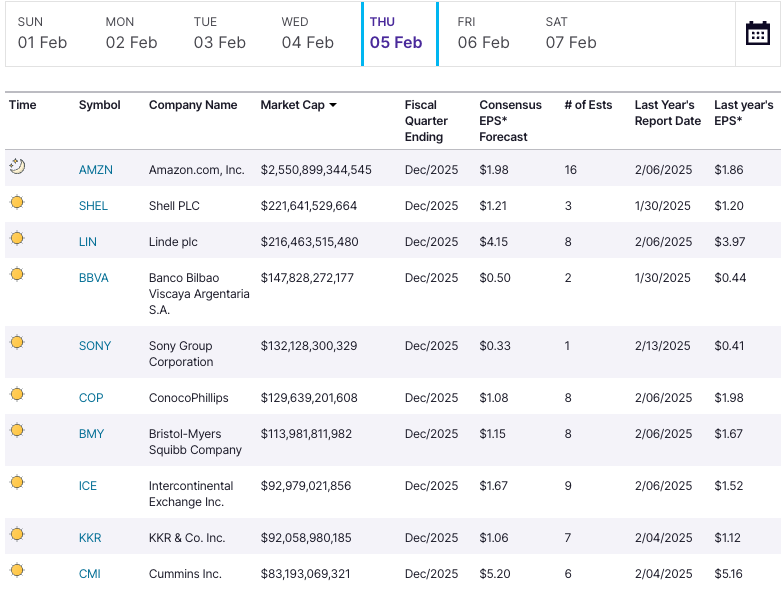This screenshot has height=589, width=781.
Task: Click the sun icon next to BBVA
Action: (17, 274)
